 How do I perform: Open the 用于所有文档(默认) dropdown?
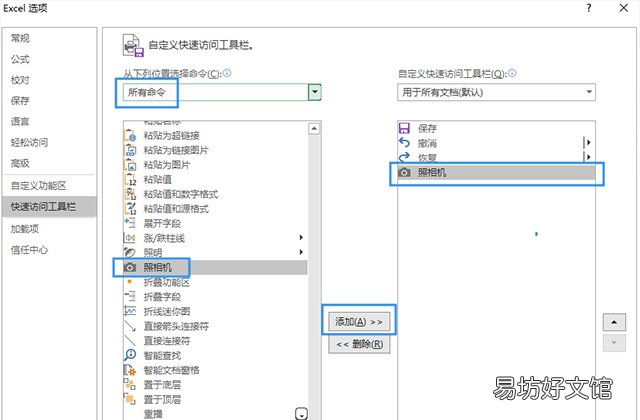[x=496, y=92]
